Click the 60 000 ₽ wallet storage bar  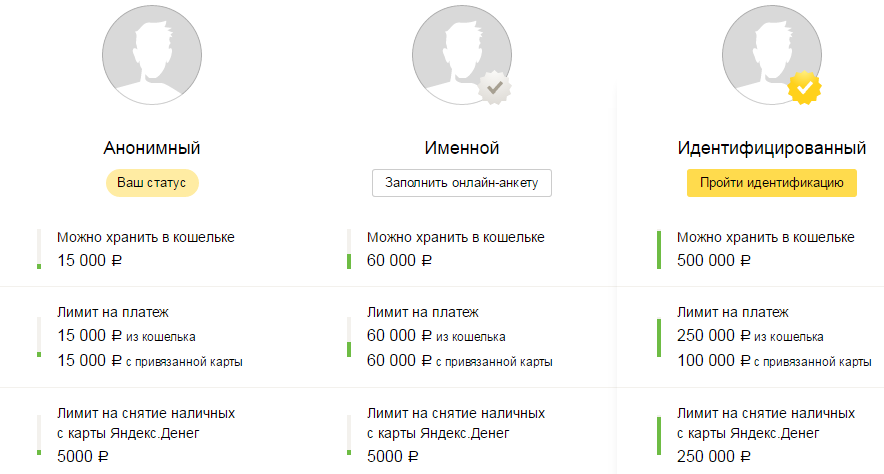click(349, 249)
